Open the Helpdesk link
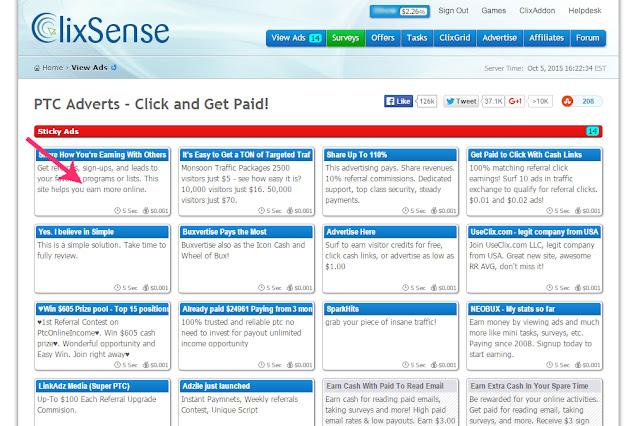This screenshot has width=640, height=426. pos(585,11)
